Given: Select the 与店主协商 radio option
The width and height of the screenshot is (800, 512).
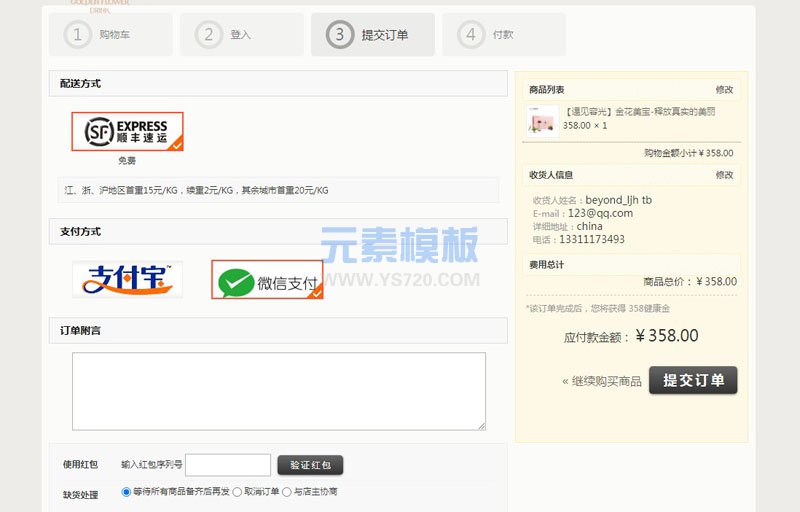Looking at the screenshot, I should 287,492.
